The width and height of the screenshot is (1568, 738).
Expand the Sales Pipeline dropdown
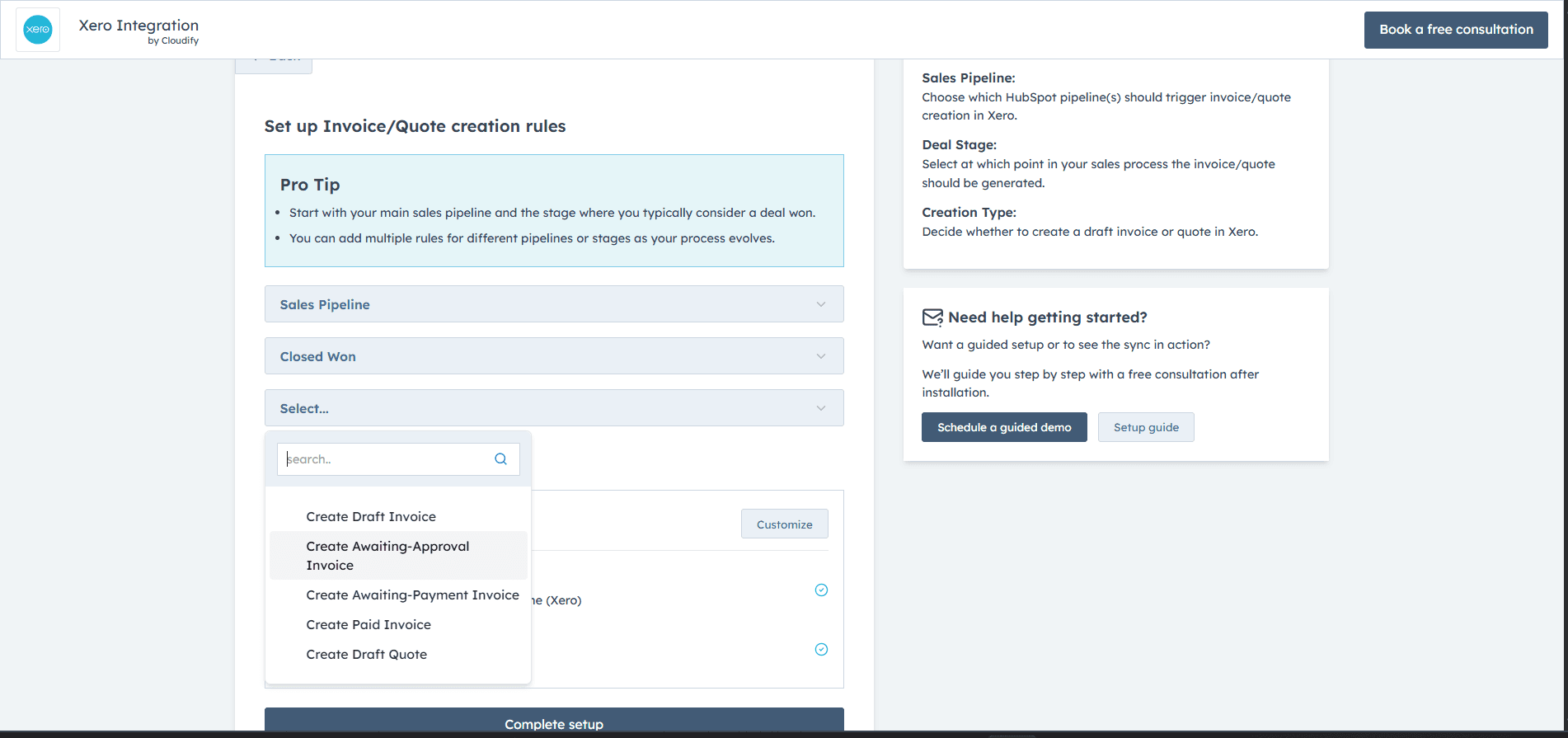554,304
